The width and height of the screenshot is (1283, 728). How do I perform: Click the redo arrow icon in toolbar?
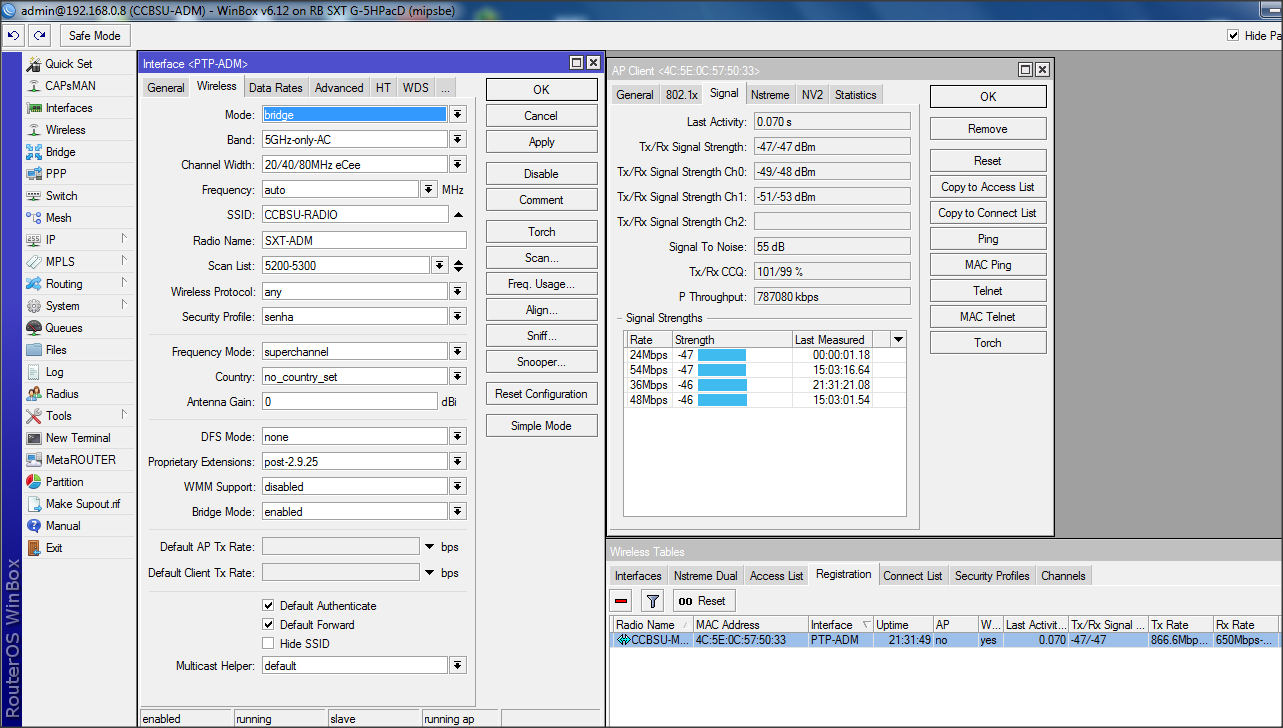(x=39, y=35)
